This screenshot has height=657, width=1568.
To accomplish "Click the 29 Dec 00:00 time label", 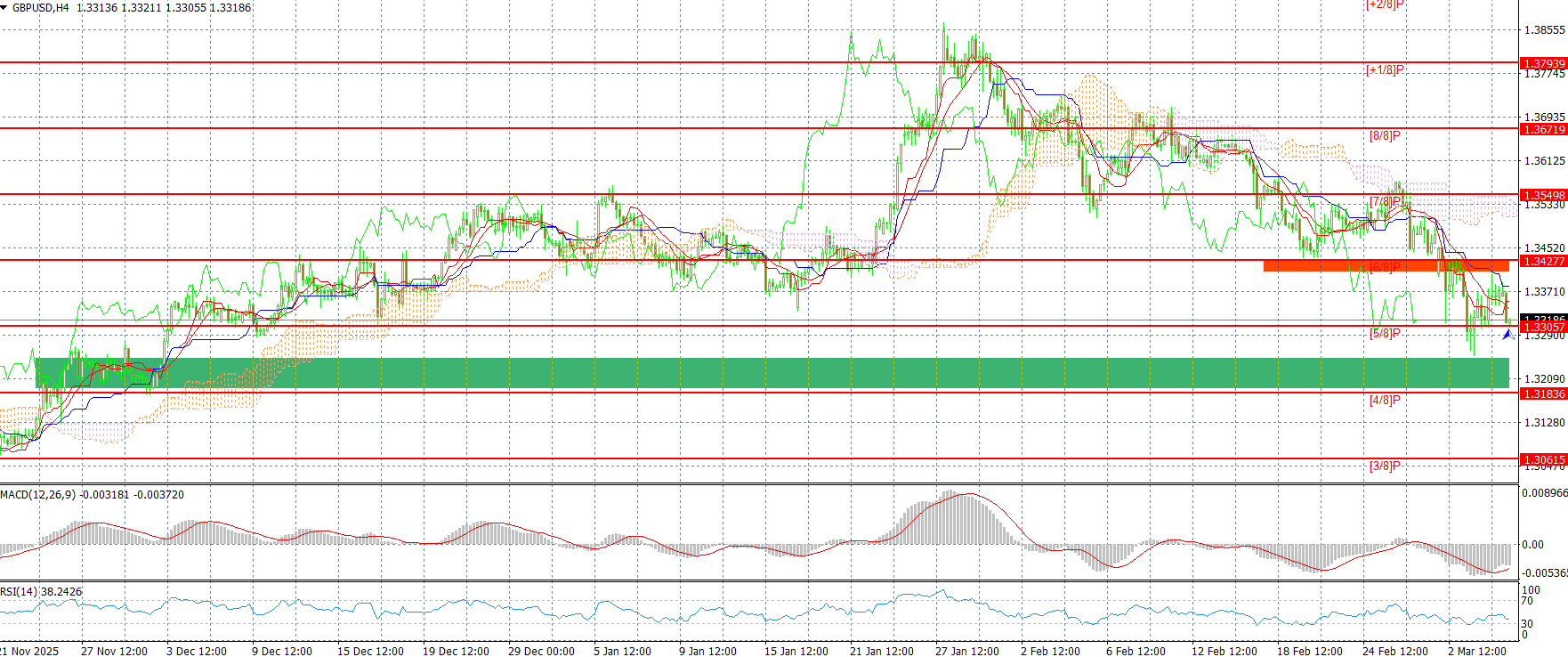I will point(541,651).
